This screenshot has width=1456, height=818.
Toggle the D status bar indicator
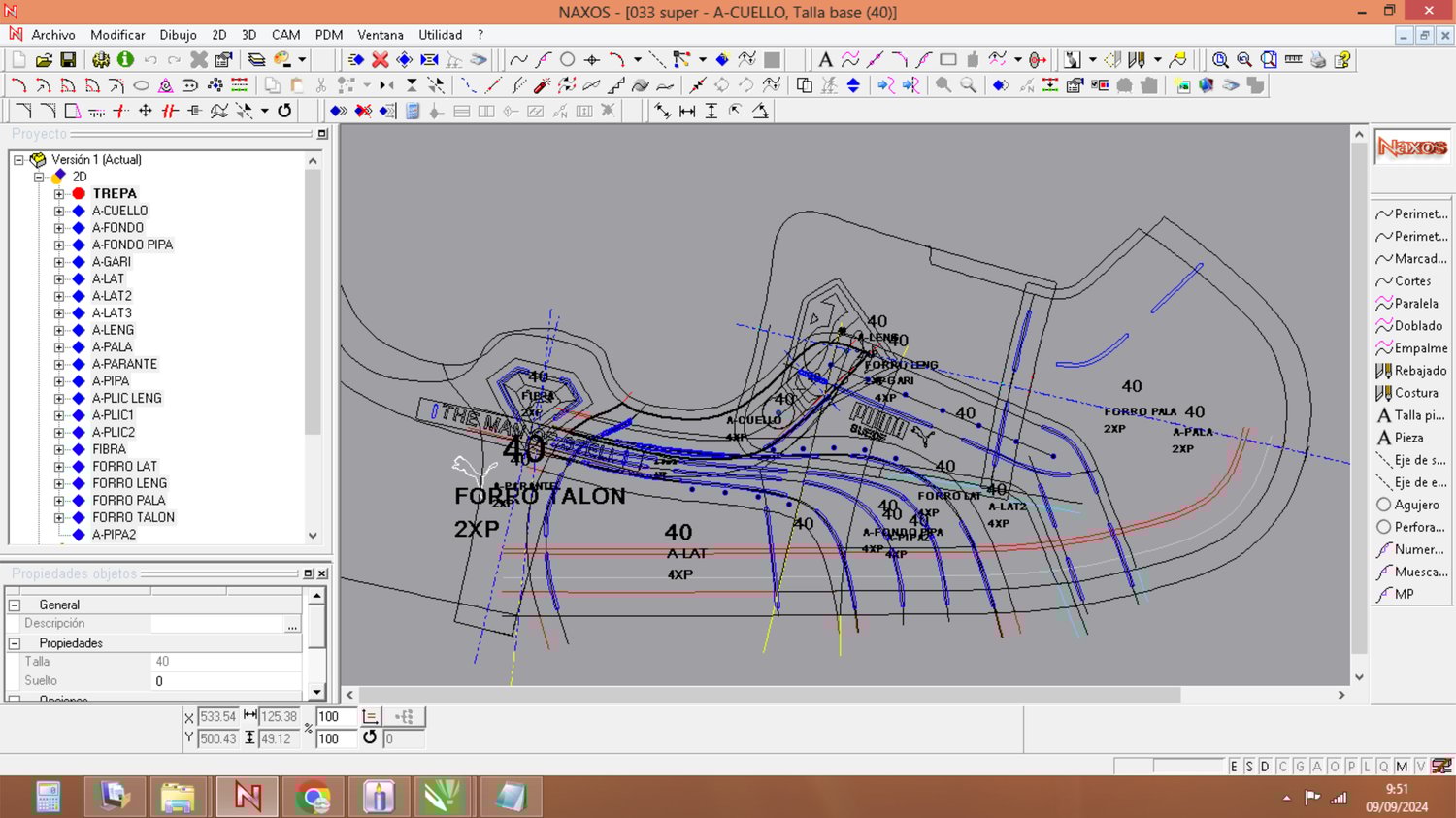pos(1265,767)
